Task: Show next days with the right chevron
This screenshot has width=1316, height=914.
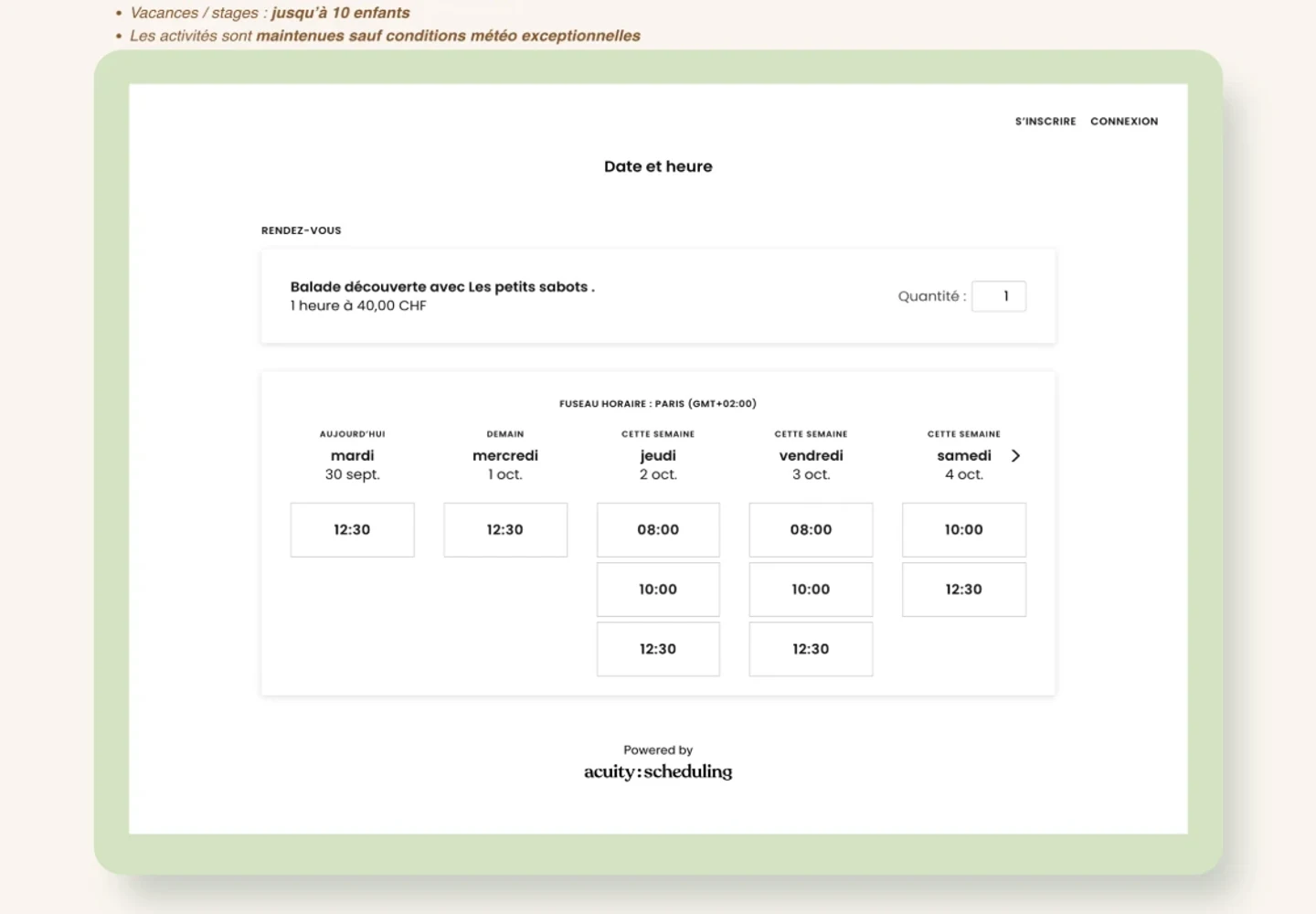Action: (1015, 455)
